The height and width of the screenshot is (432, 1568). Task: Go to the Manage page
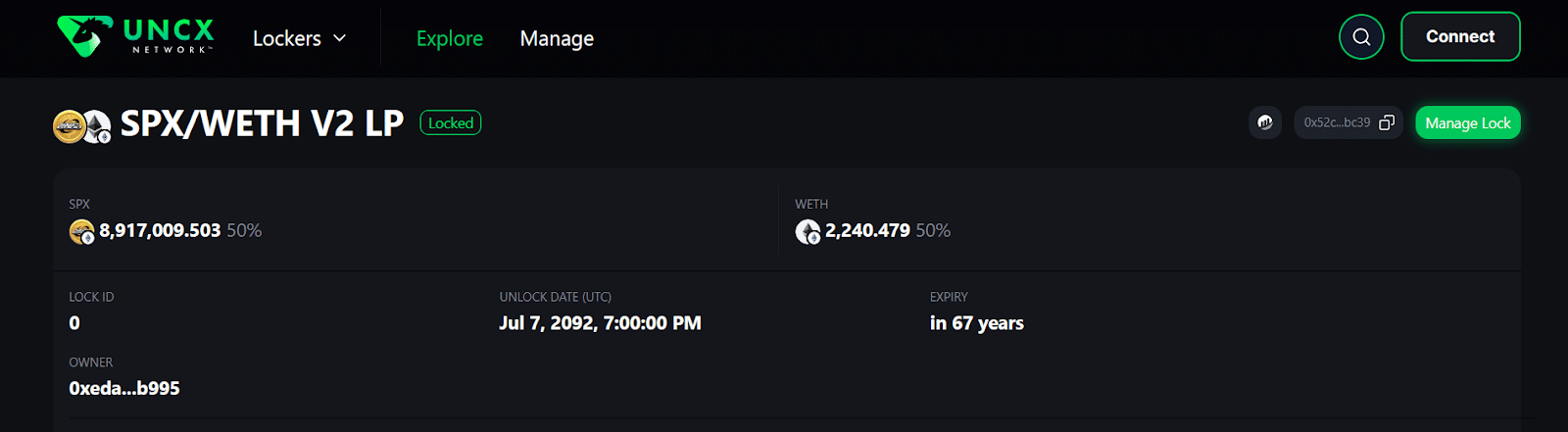[557, 38]
